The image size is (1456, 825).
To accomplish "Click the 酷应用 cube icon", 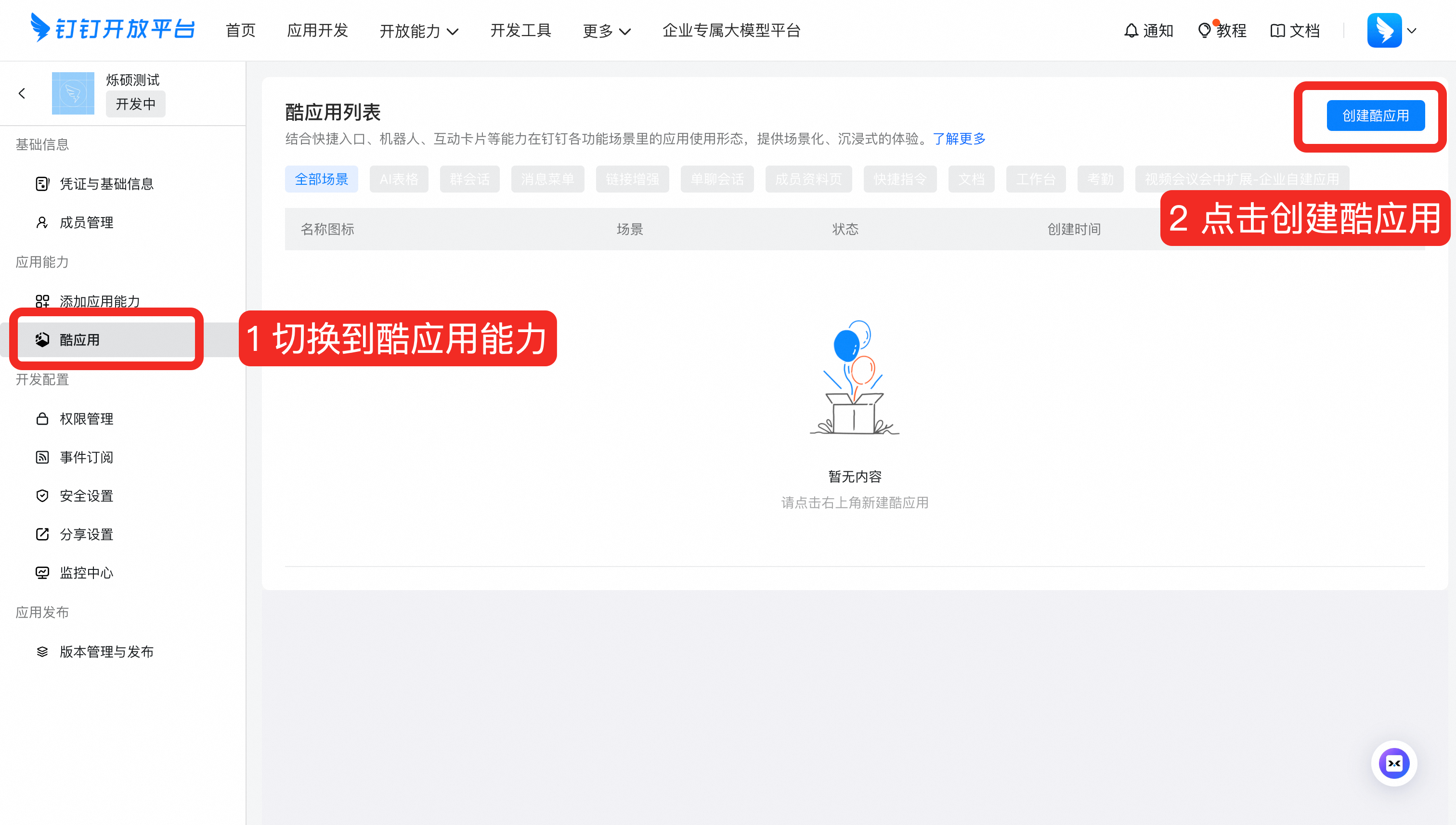I will pos(42,339).
